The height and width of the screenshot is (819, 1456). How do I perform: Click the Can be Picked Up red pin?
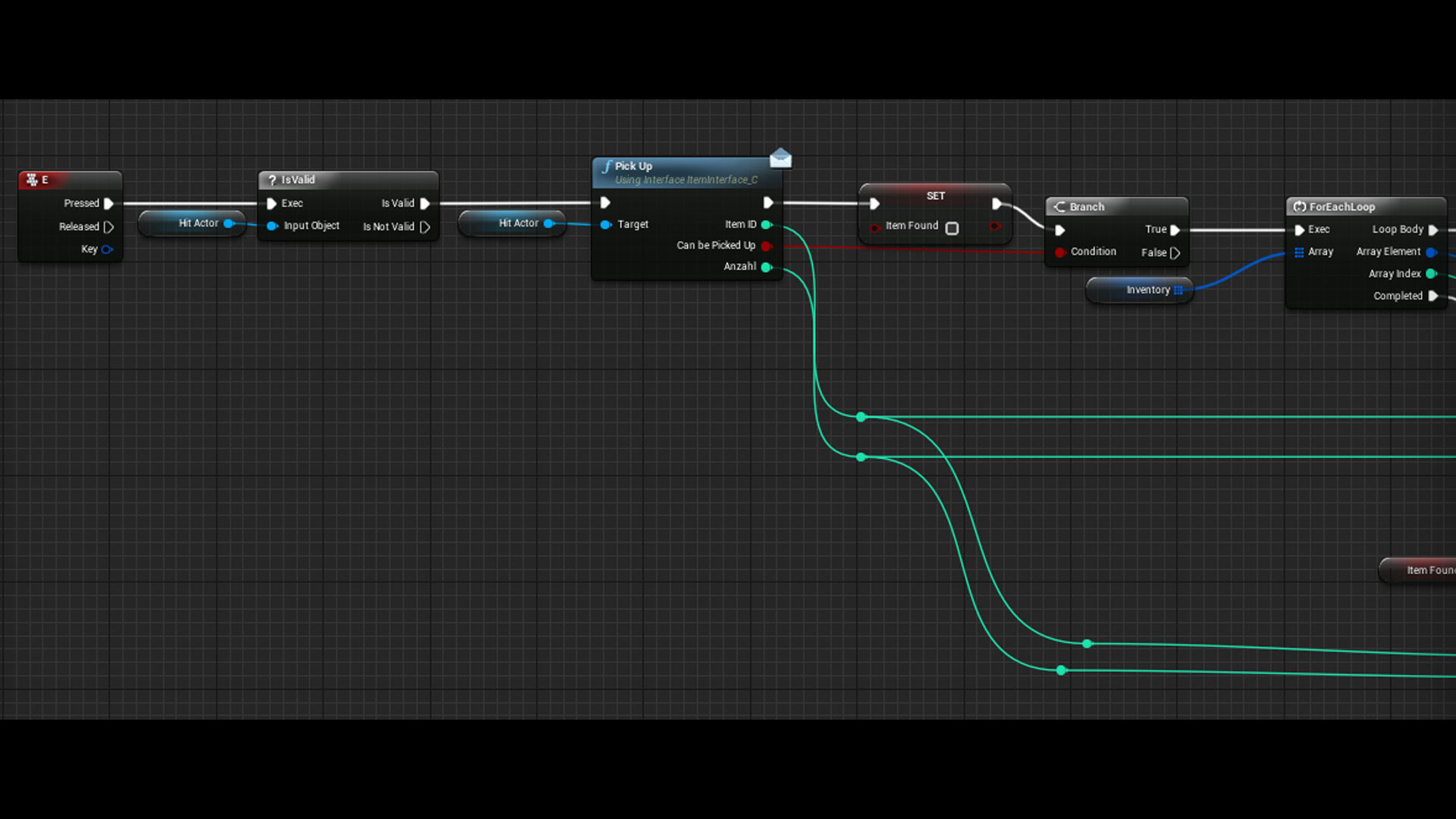(767, 246)
